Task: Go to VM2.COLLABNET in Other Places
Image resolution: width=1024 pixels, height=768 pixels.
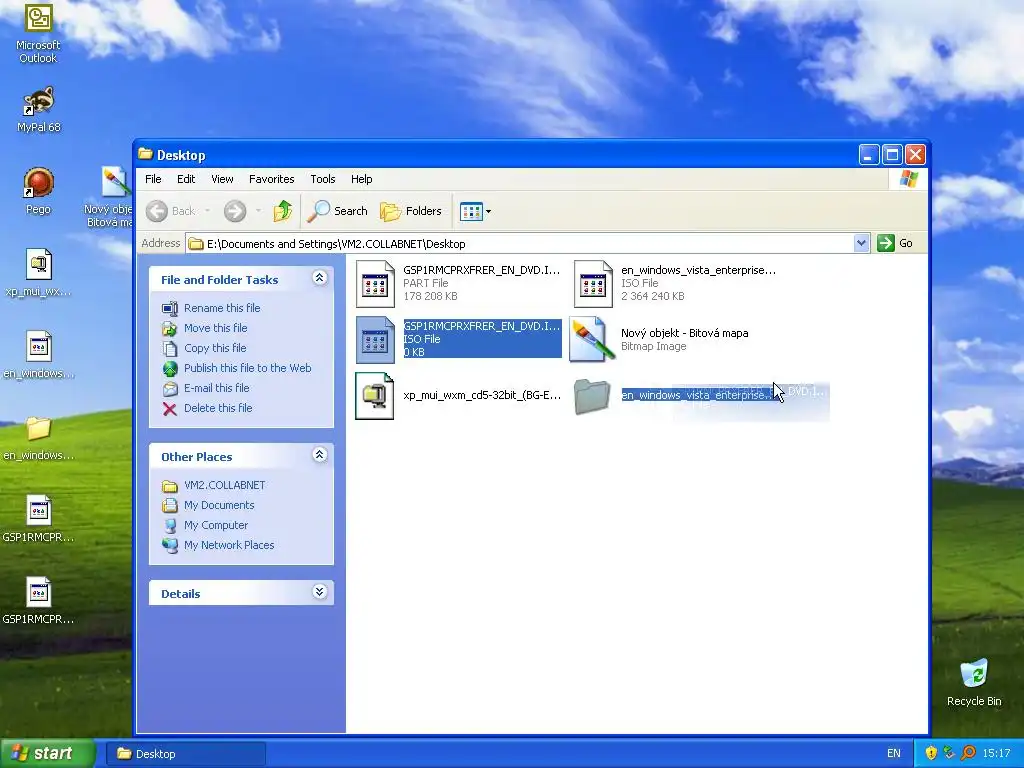Action: 225,485
